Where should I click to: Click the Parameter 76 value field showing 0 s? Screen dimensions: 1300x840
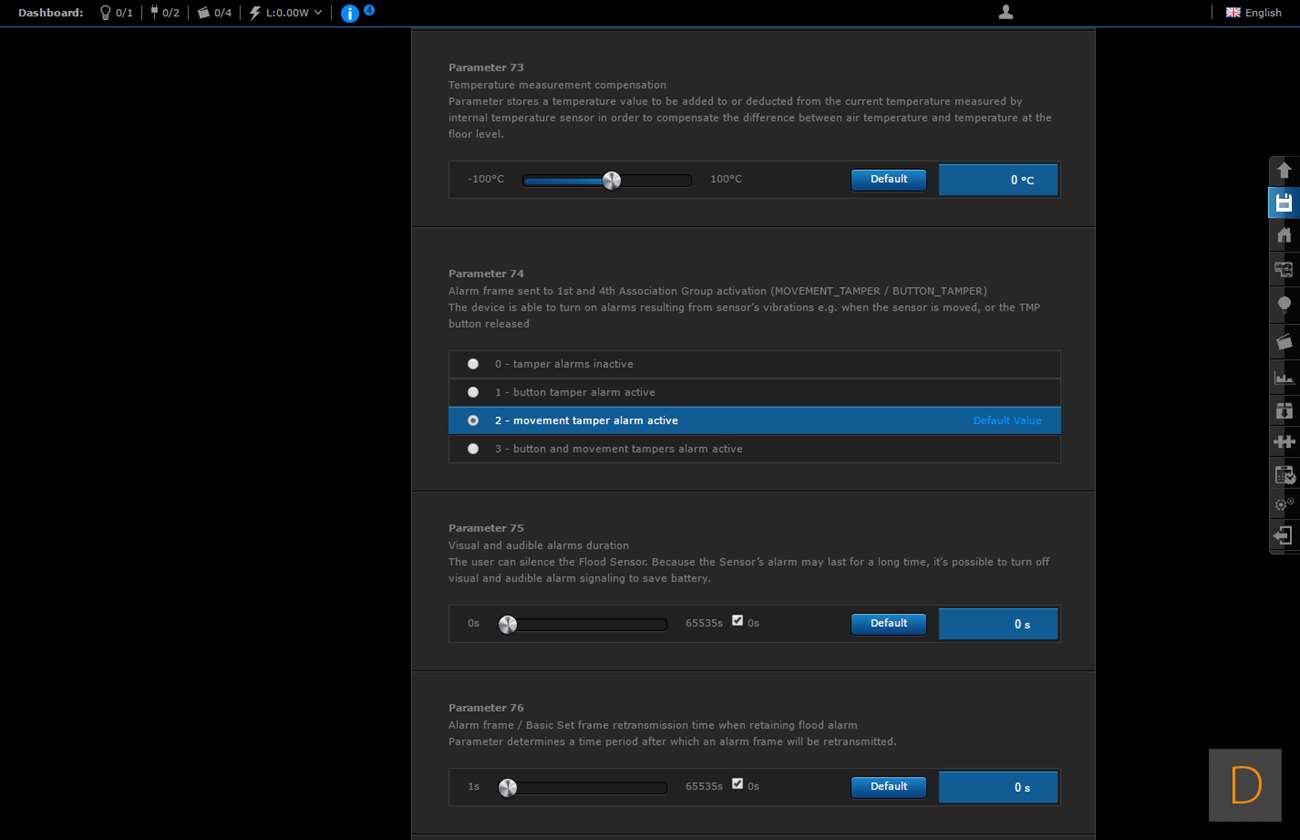click(998, 787)
